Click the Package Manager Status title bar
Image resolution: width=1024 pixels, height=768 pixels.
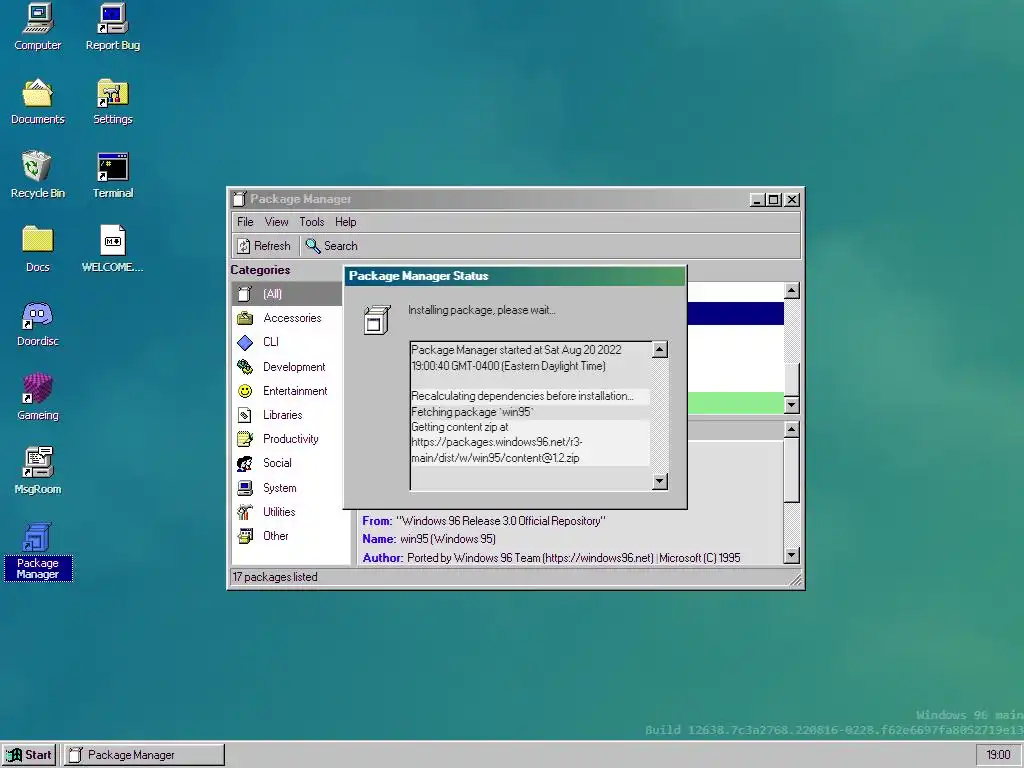[x=515, y=276]
